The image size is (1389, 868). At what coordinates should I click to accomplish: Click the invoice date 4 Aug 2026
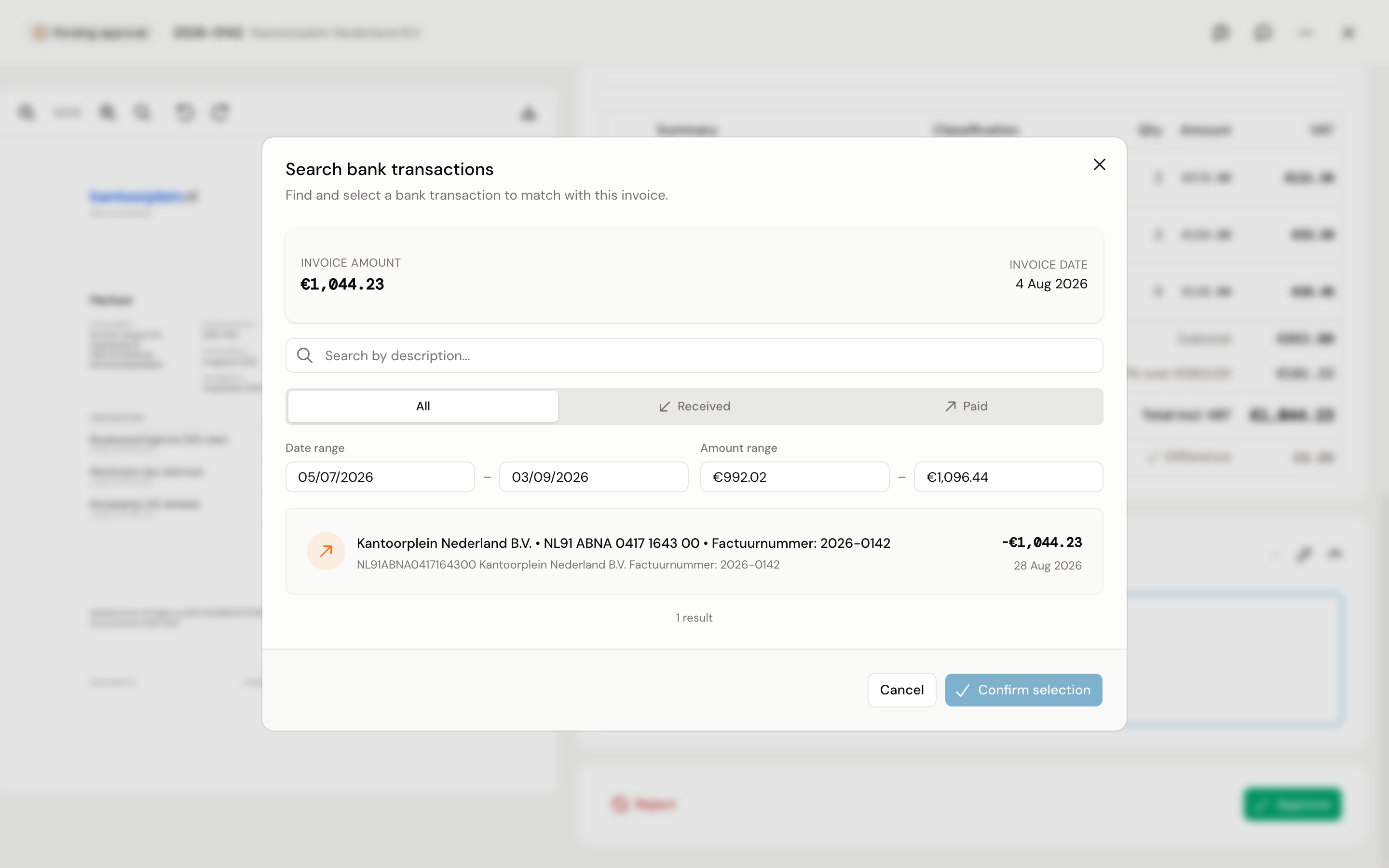pyautogui.click(x=1051, y=284)
